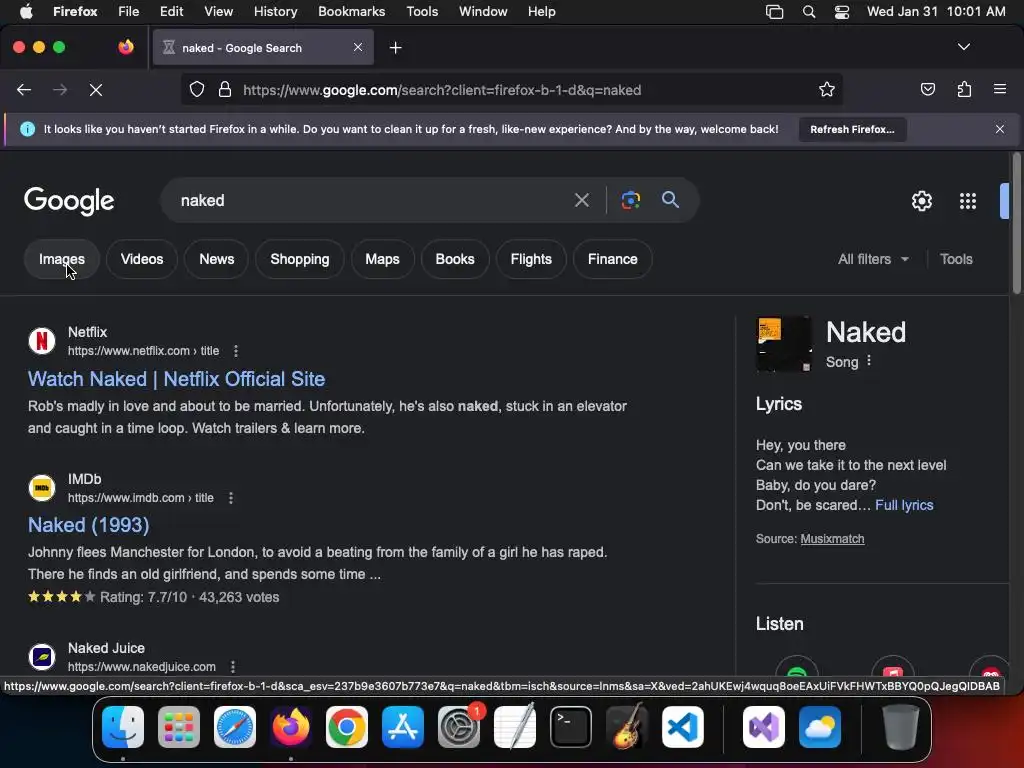Click the Naked Juice favicon
The width and height of the screenshot is (1024, 768).
point(42,657)
